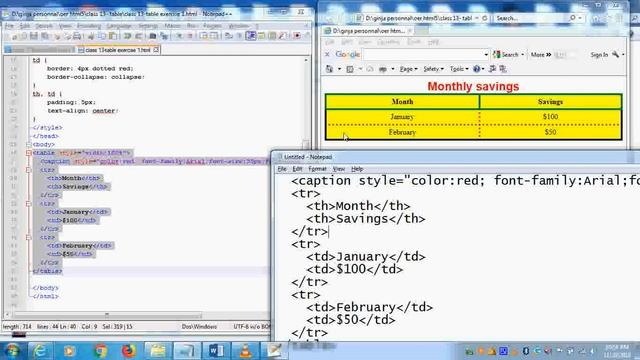
Task: Click Undo icon in Notepad++ toolbar
Action: click(x=127, y=36)
